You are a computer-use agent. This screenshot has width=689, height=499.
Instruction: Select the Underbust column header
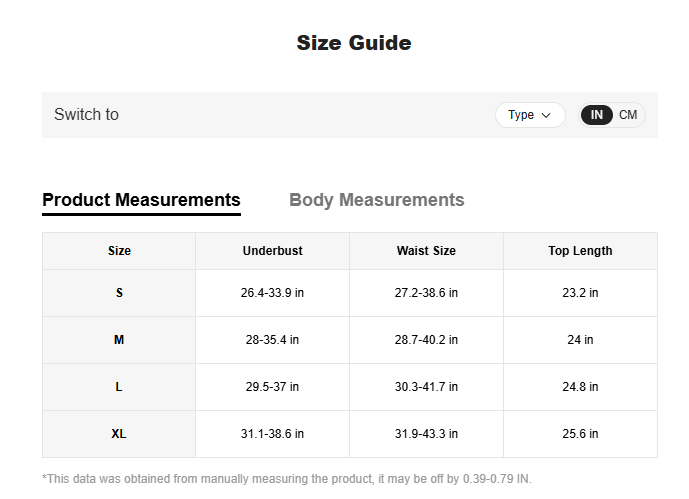(272, 251)
